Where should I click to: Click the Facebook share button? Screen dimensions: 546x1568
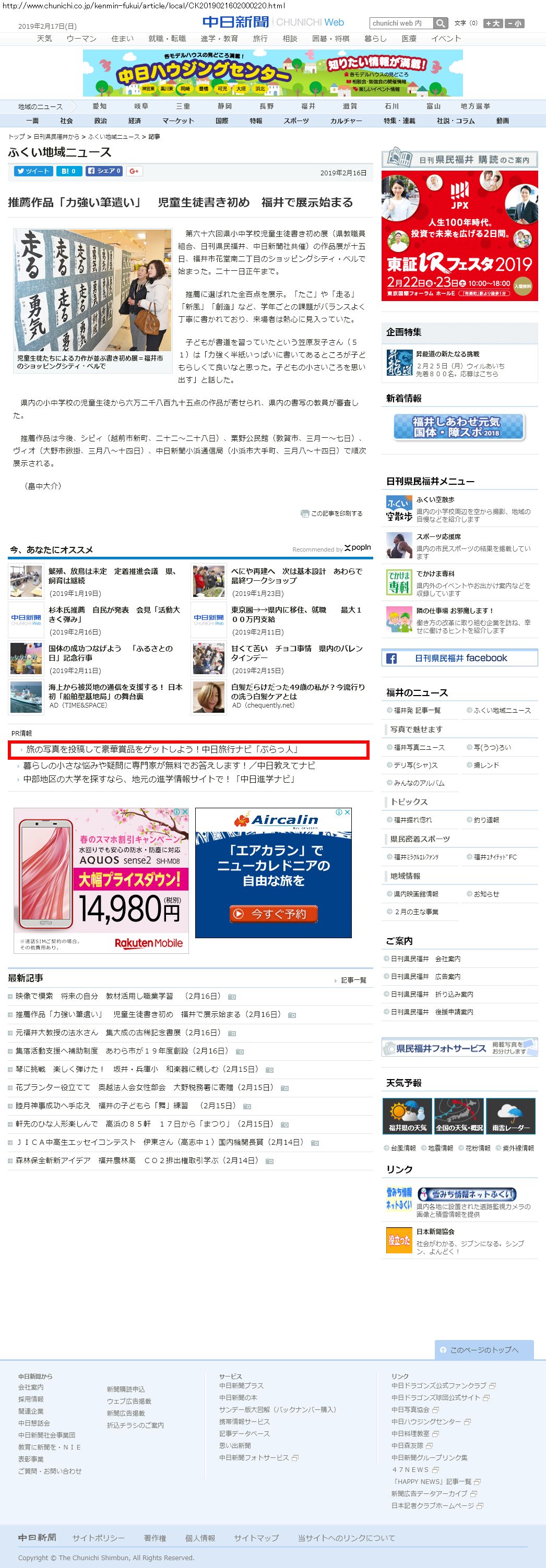tap(104, 171)
